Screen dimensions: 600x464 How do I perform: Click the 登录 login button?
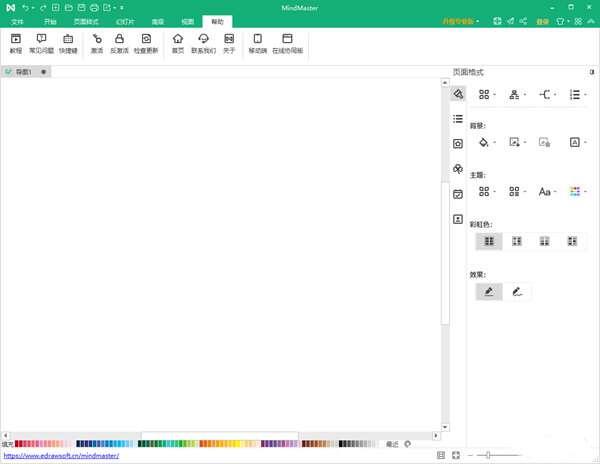coord(543,21)
